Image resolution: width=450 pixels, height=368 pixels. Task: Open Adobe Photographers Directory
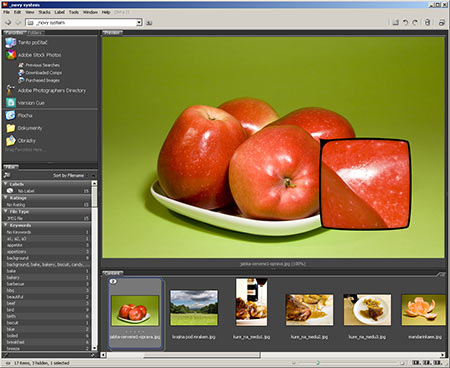[46, 90]
